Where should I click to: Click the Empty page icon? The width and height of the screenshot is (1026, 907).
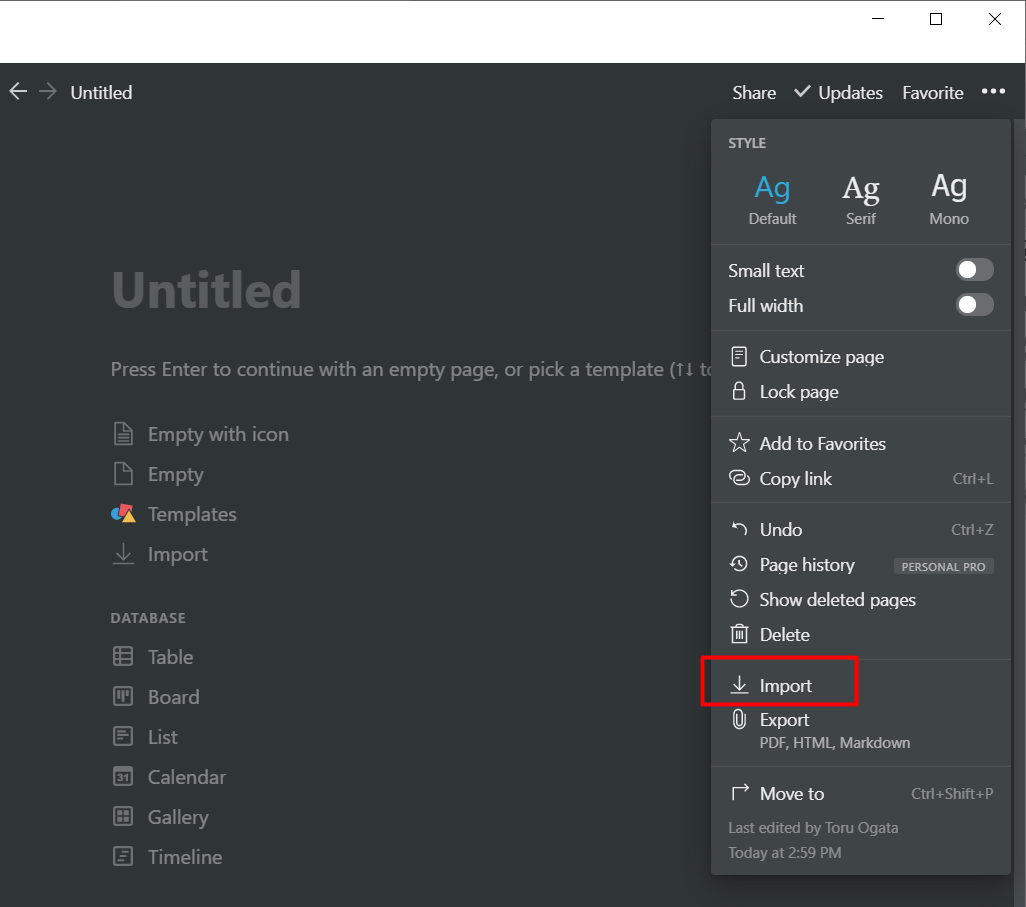(124, 474)
